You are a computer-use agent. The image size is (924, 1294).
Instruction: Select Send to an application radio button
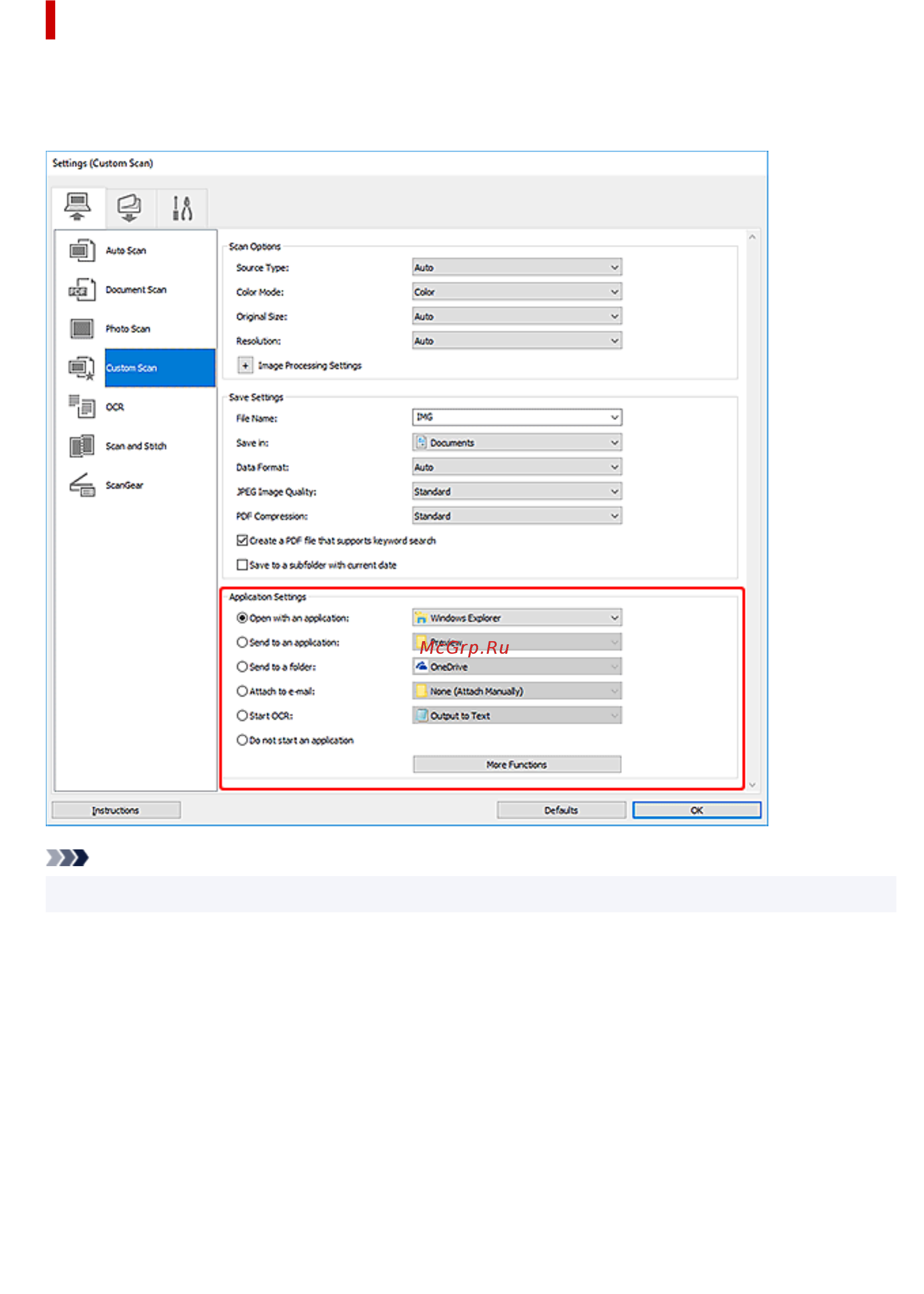[x=242, y=642]
